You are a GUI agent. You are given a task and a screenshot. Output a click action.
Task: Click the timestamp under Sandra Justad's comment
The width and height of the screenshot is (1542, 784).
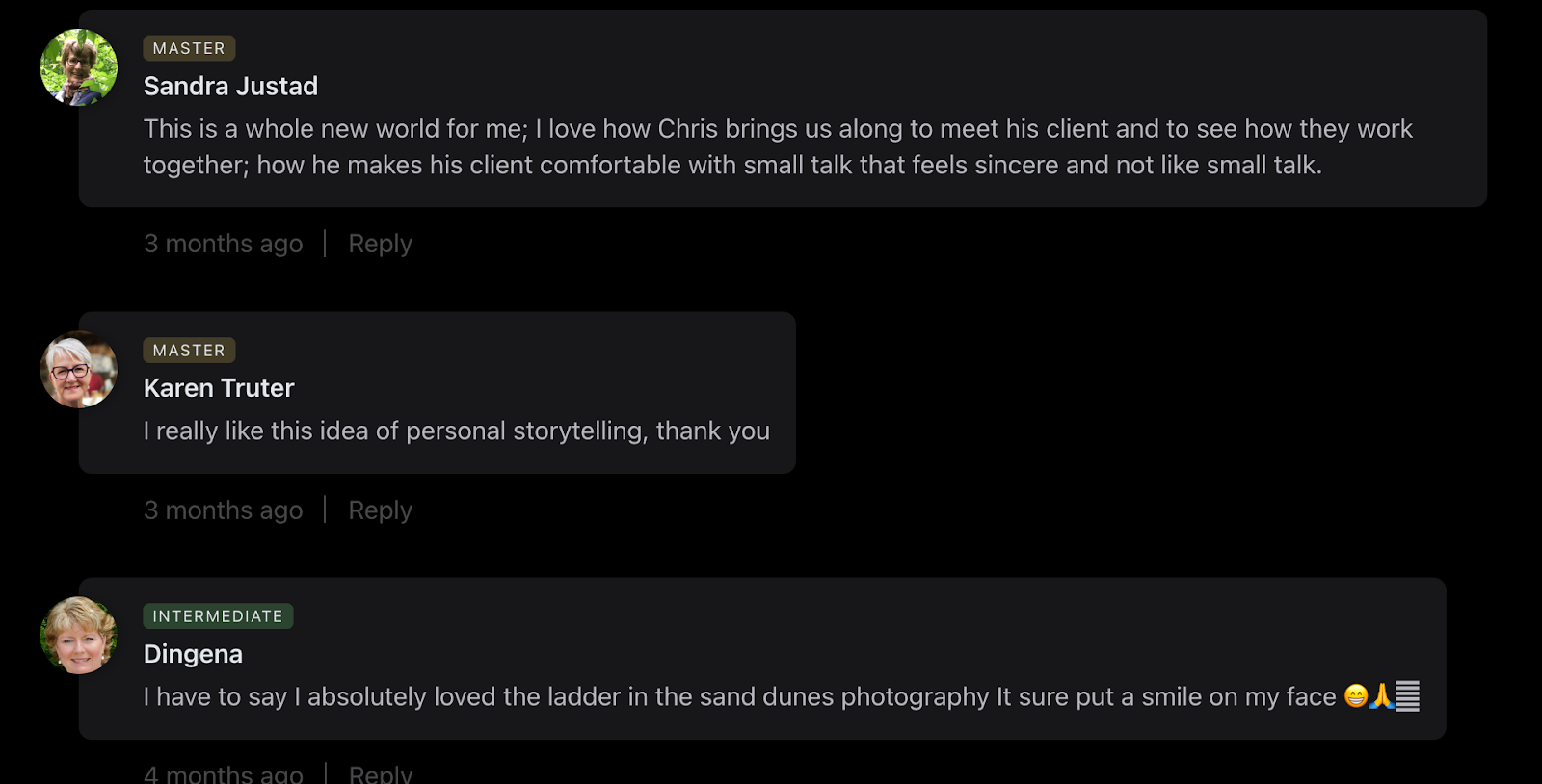[x=223, y=244]
